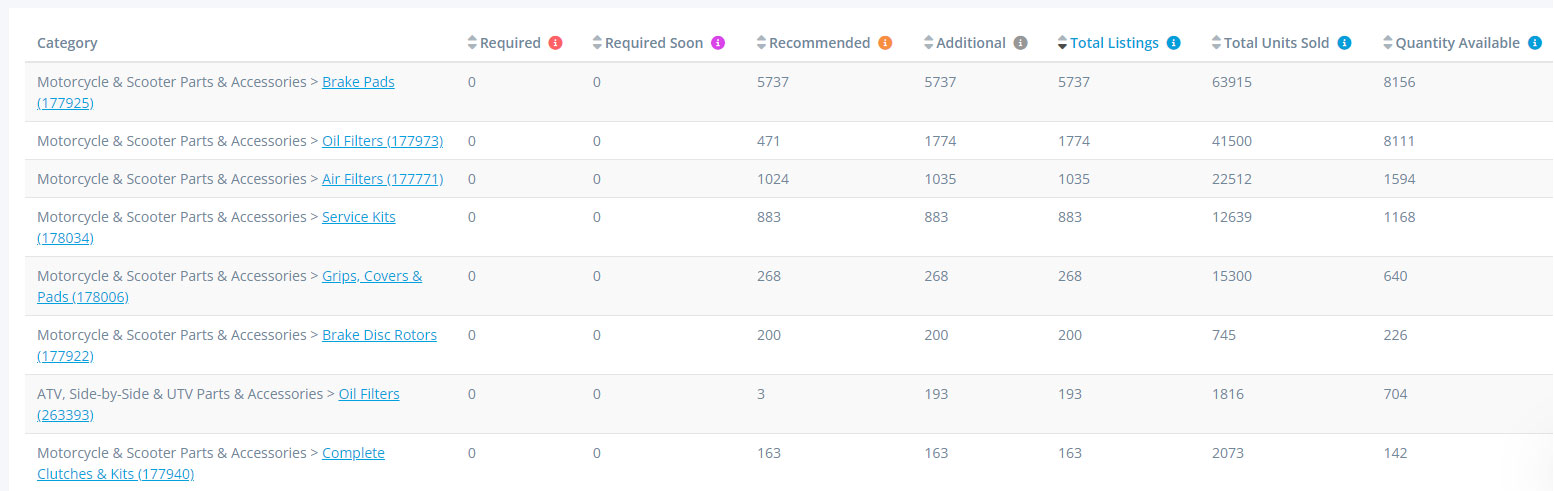Toggle Total Listings sort direction
This screenshot has width=1554, height=491.
1108,43
